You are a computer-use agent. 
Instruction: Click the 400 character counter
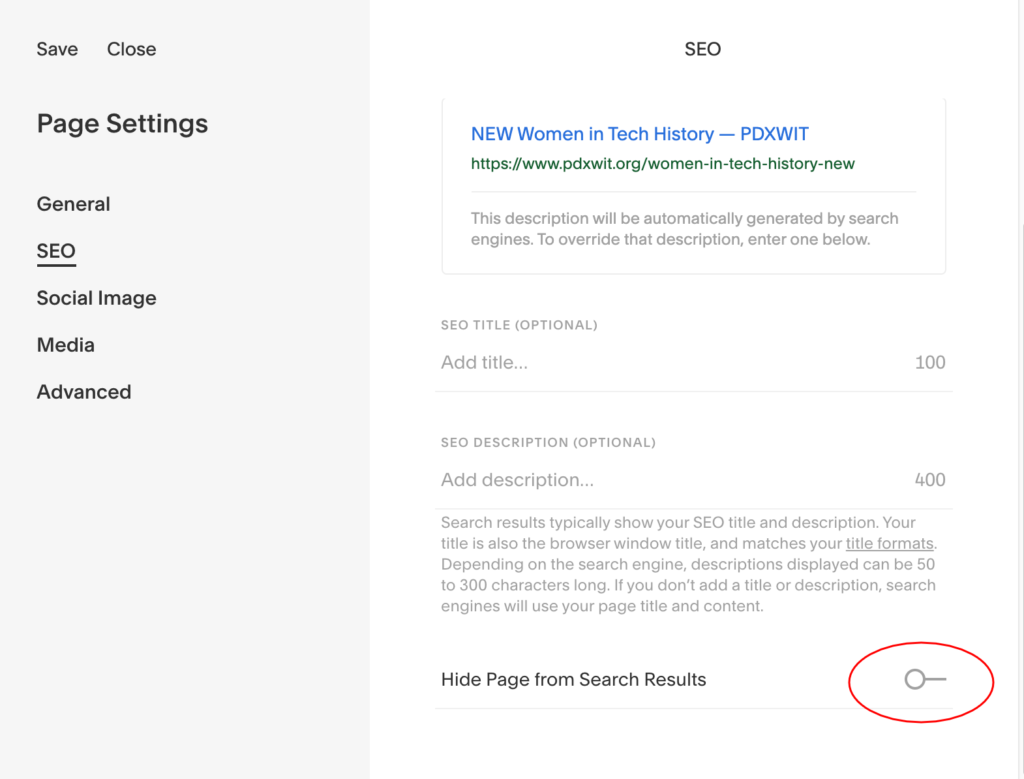tap(930, 480)
